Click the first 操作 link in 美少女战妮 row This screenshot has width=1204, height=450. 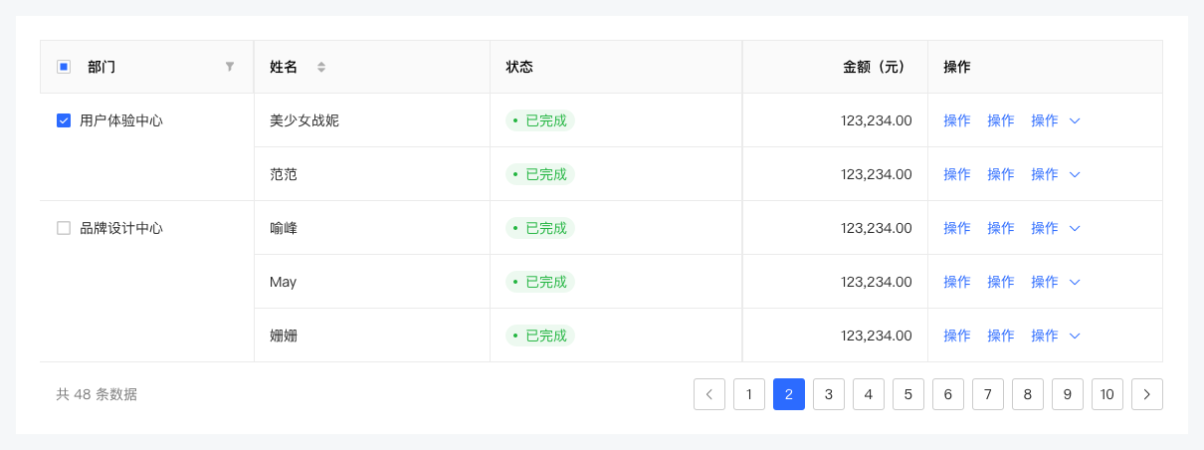coord(957,121)
